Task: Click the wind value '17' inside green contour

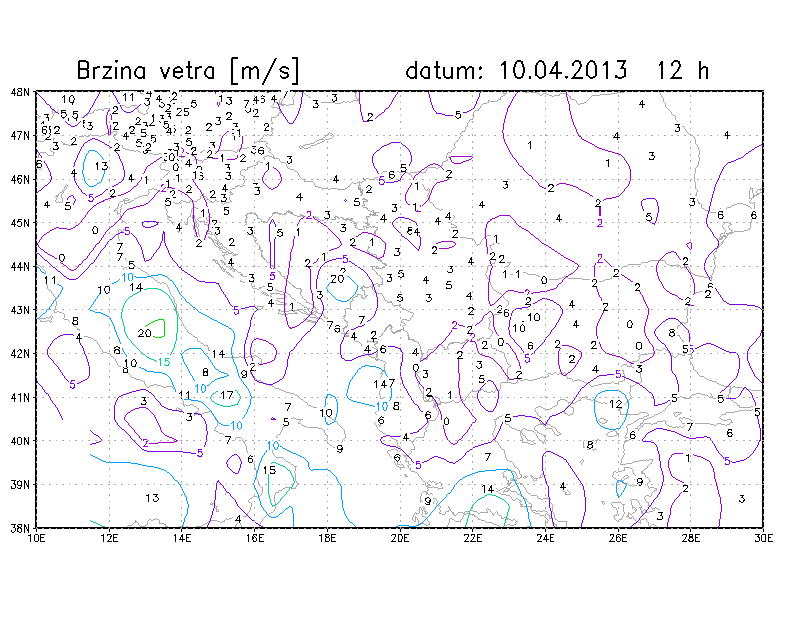Action: click(227, 395)
